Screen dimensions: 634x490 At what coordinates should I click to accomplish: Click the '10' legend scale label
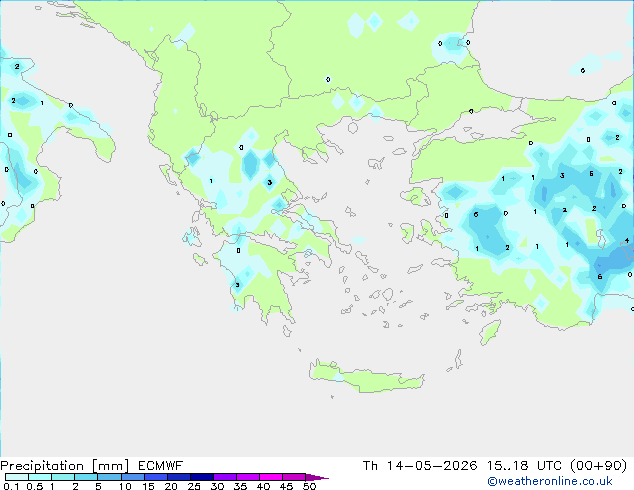coord(125,486)
